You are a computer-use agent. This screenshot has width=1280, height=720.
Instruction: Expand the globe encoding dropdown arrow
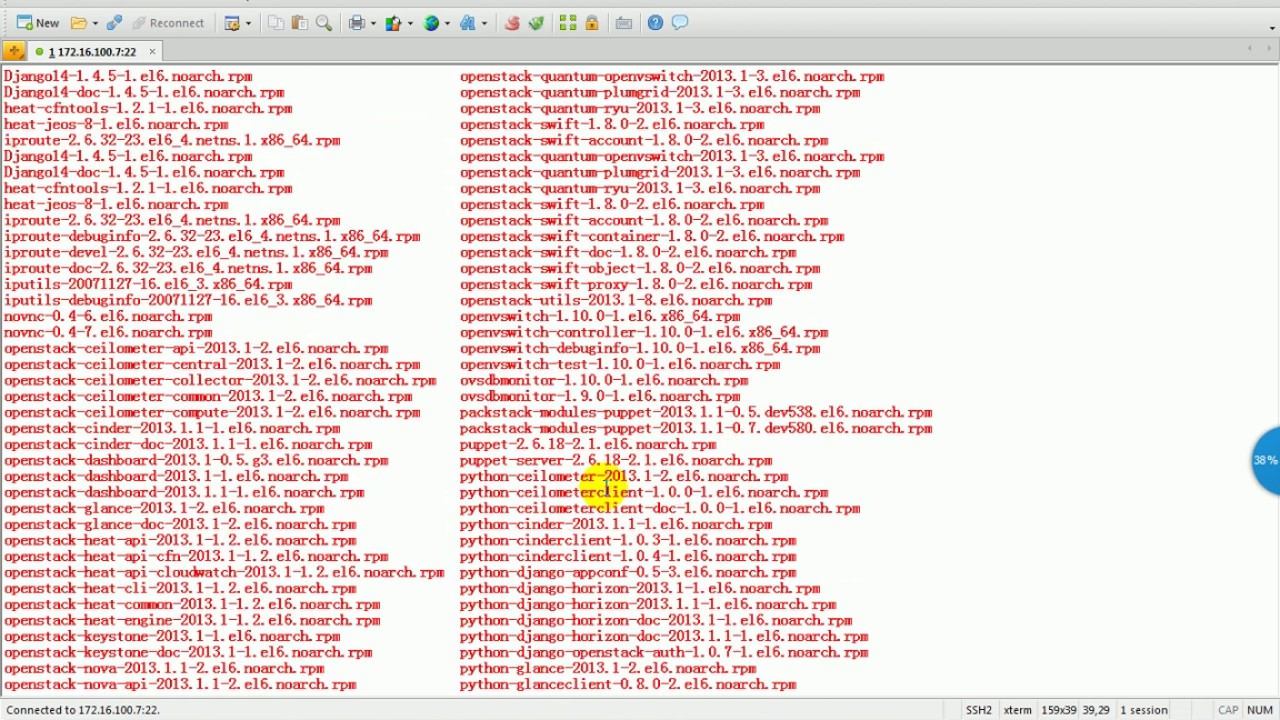[447, 22]
